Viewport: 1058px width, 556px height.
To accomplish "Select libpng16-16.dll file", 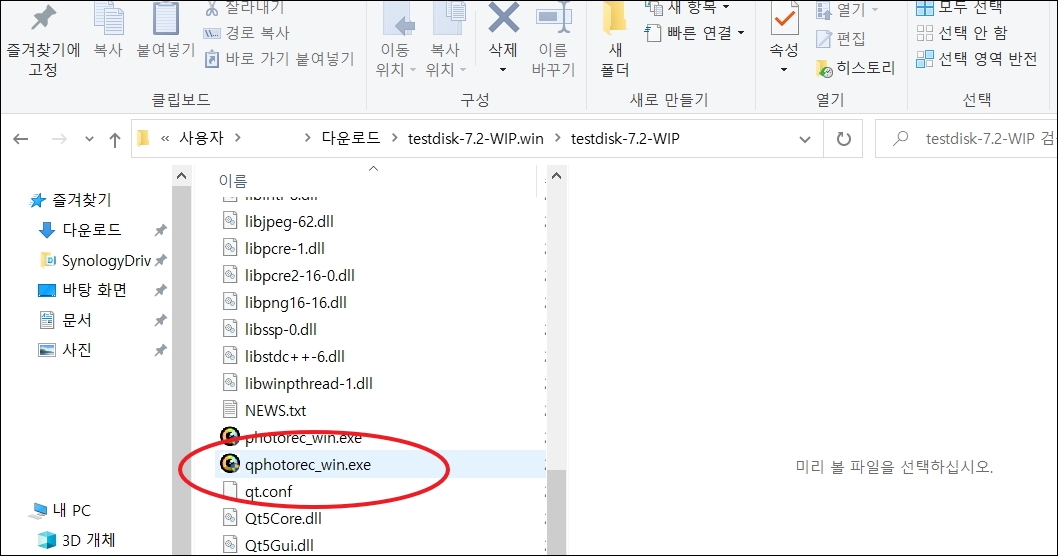I will click(x=295, y=302).
